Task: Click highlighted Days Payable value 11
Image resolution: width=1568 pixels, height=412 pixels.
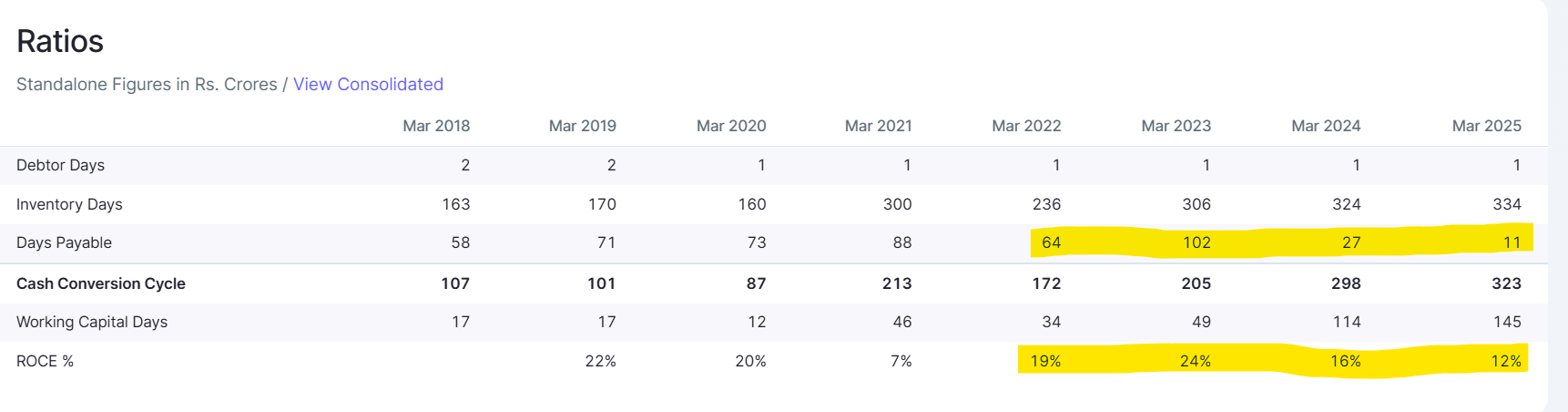Action: point(1512,242)
